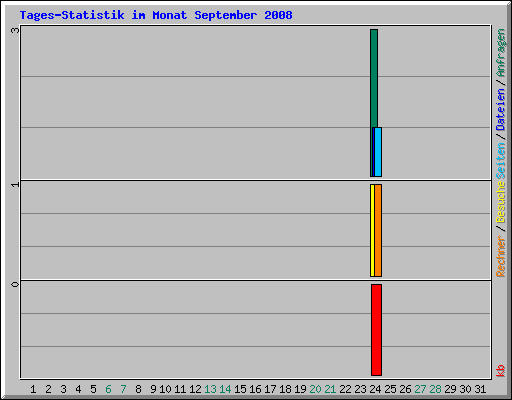The width and height of the screenshot is (512, 400).
Task: Click green weekend day label '20'
Action: [315, 389]
